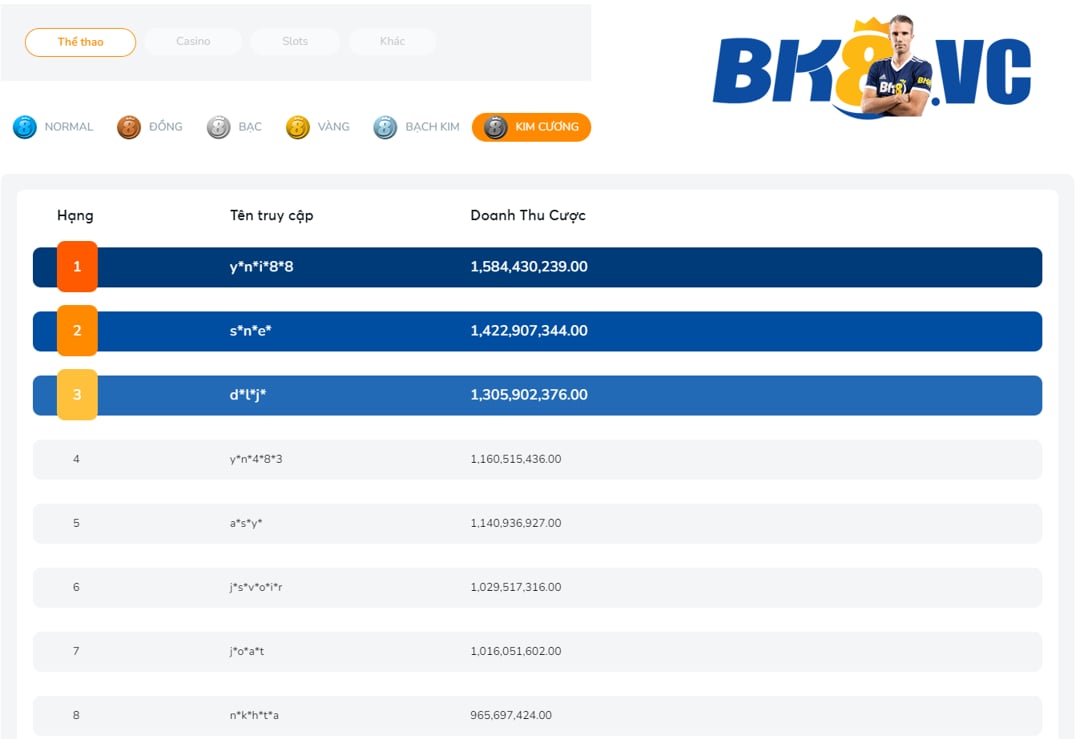The height and width of the screenshot is (739, 1080).
Task: Click the Doanh Thu Cược column header
Action: 529,215
